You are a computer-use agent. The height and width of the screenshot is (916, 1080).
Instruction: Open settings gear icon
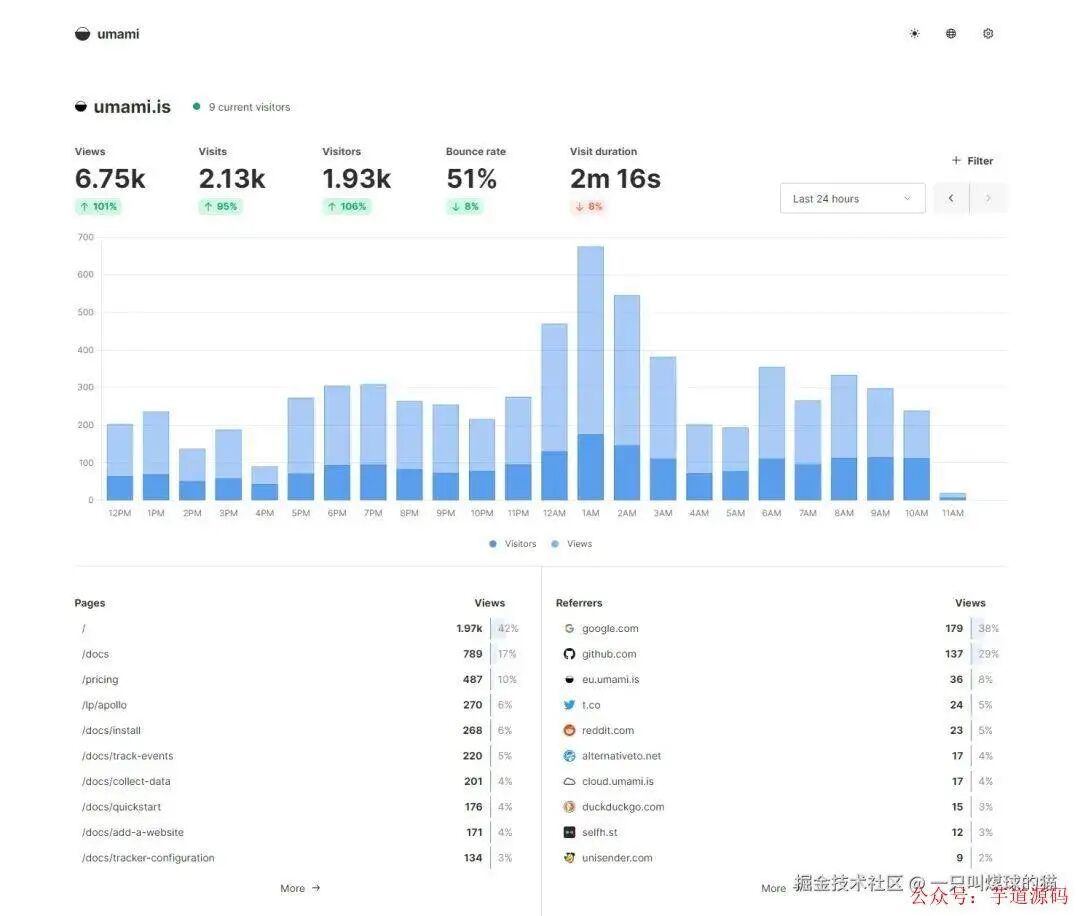pos(988,34)
